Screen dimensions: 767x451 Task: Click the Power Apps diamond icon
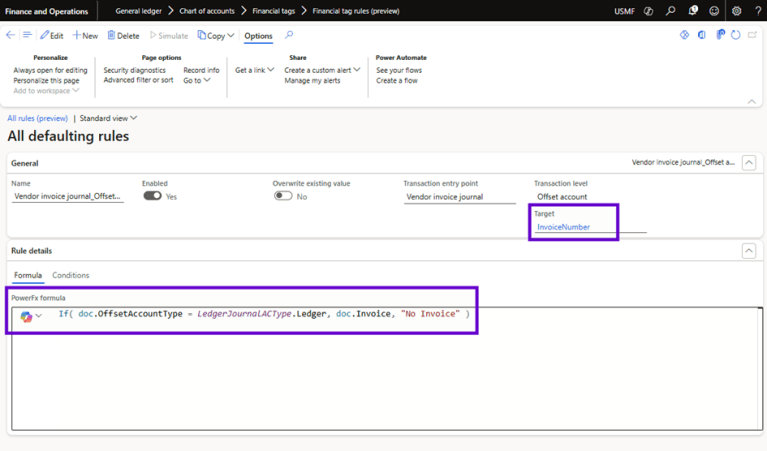click(684, 35)
